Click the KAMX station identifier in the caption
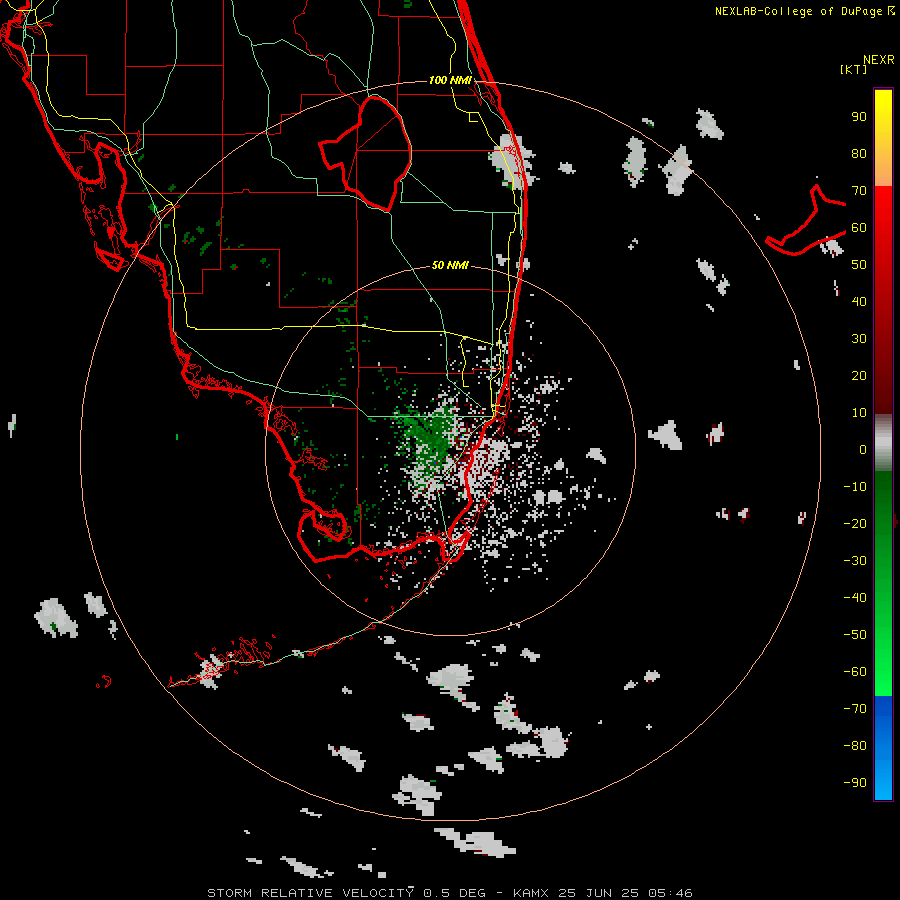This screenshot has height=900, width=900. pyautogui.click(x=531, y=893)
